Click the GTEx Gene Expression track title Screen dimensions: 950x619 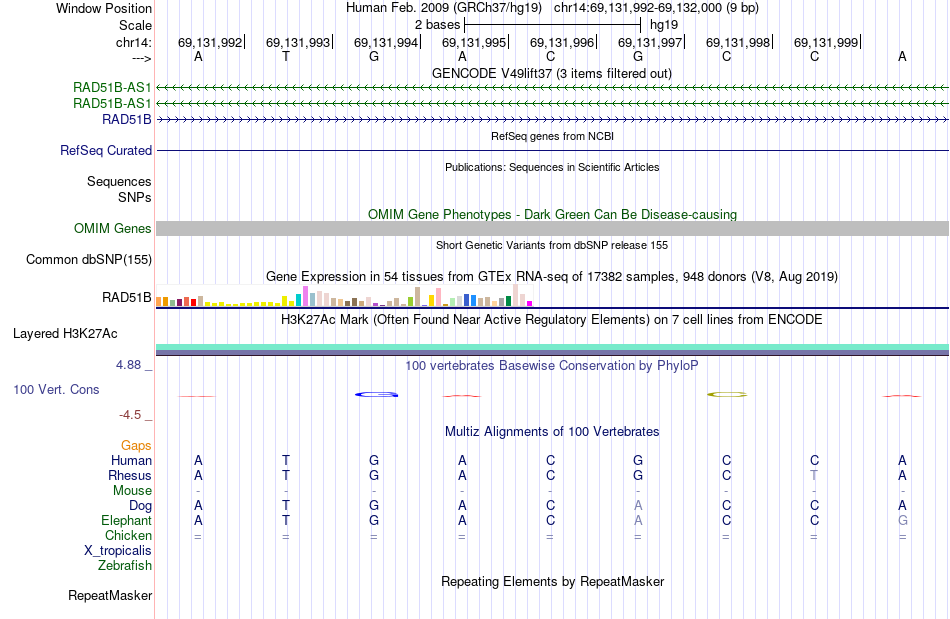click(551, 277)
